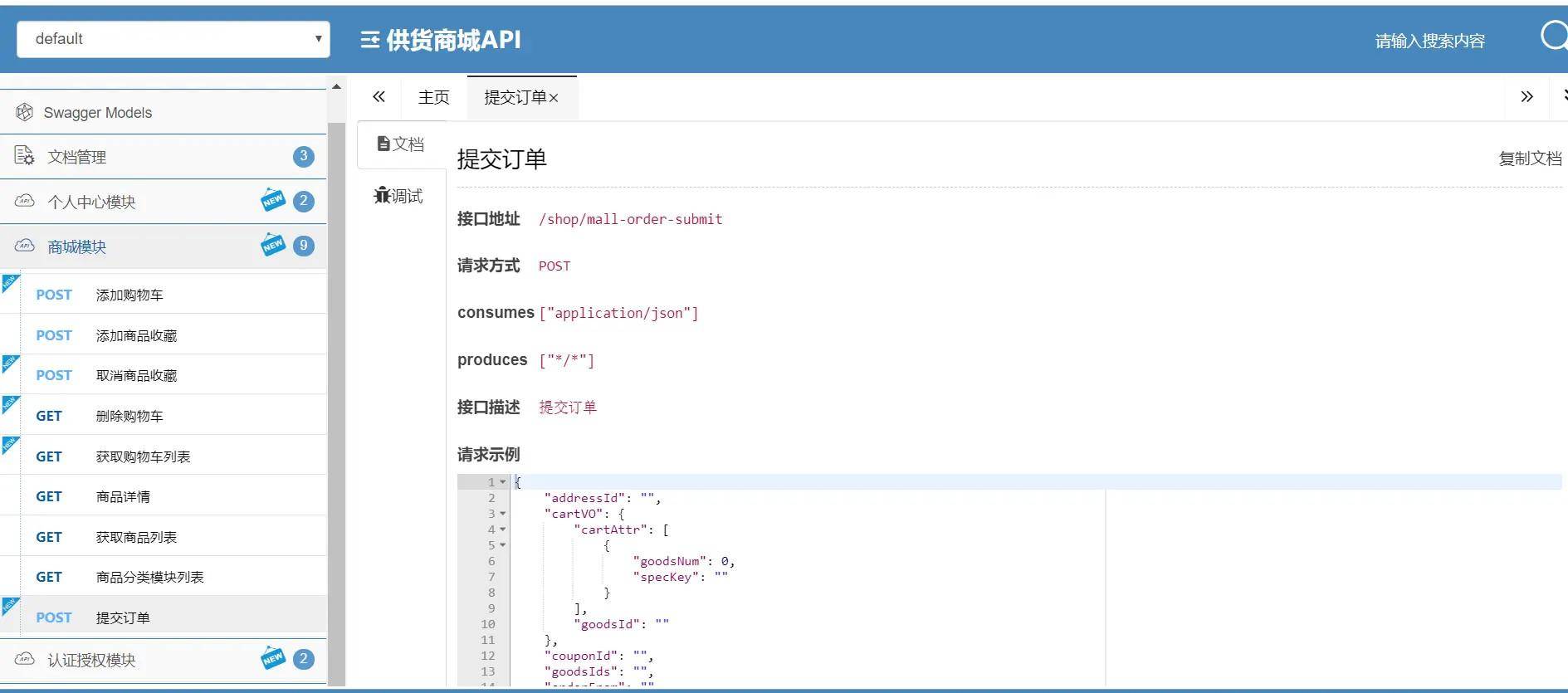
Task: Click the NEW badge on 商城模块
Action: (x=273, y=245)
